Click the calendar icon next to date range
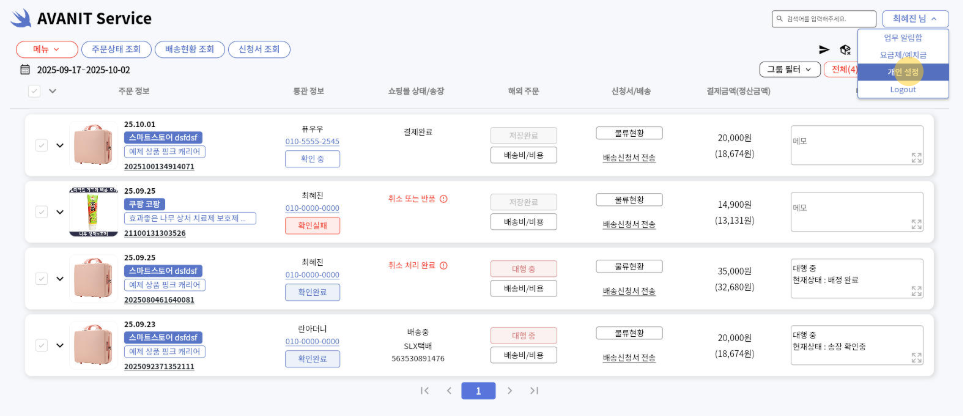Screen dimensions: 963x416 (26, 70)
